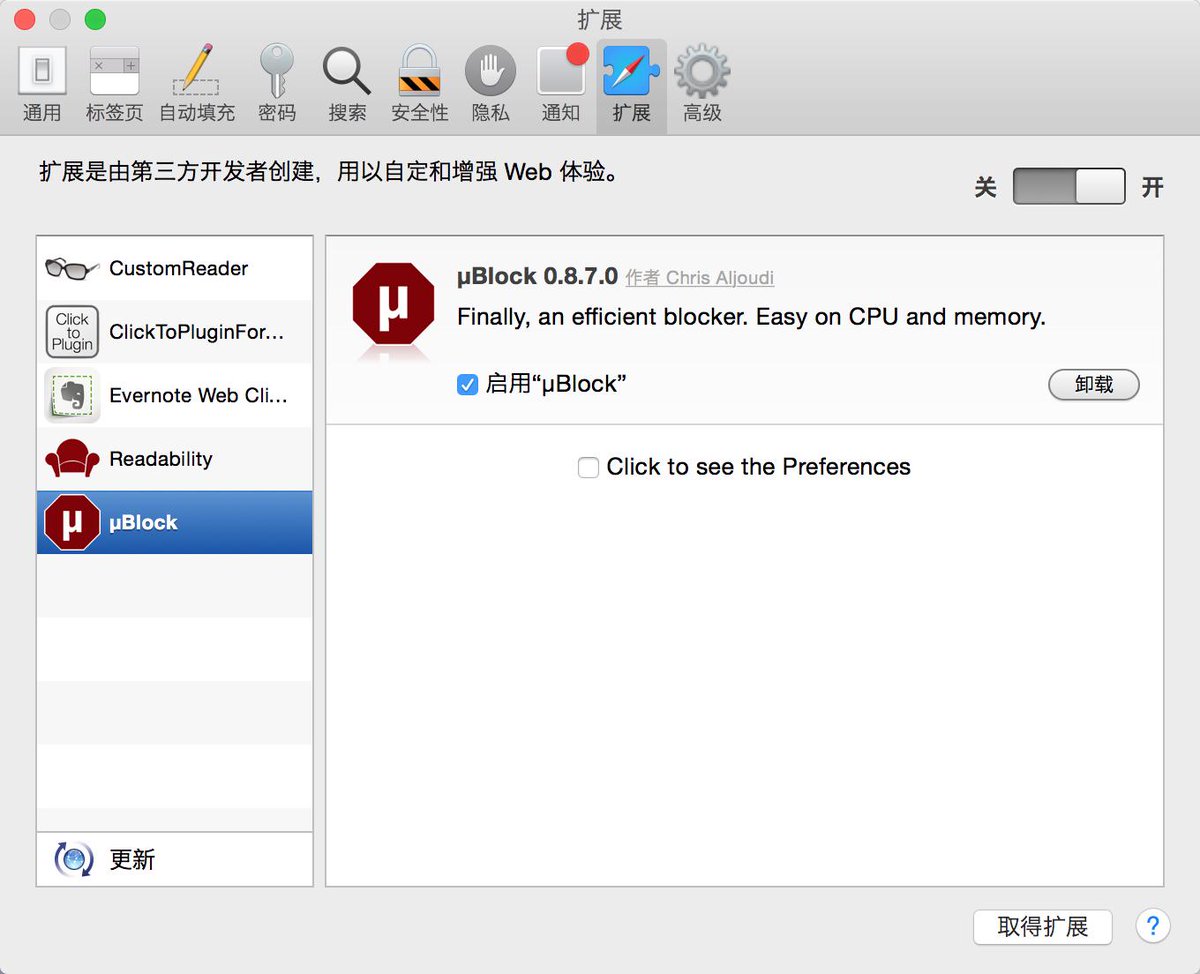Click the µBlock icon in sidebar

click(x=72, y=522)
